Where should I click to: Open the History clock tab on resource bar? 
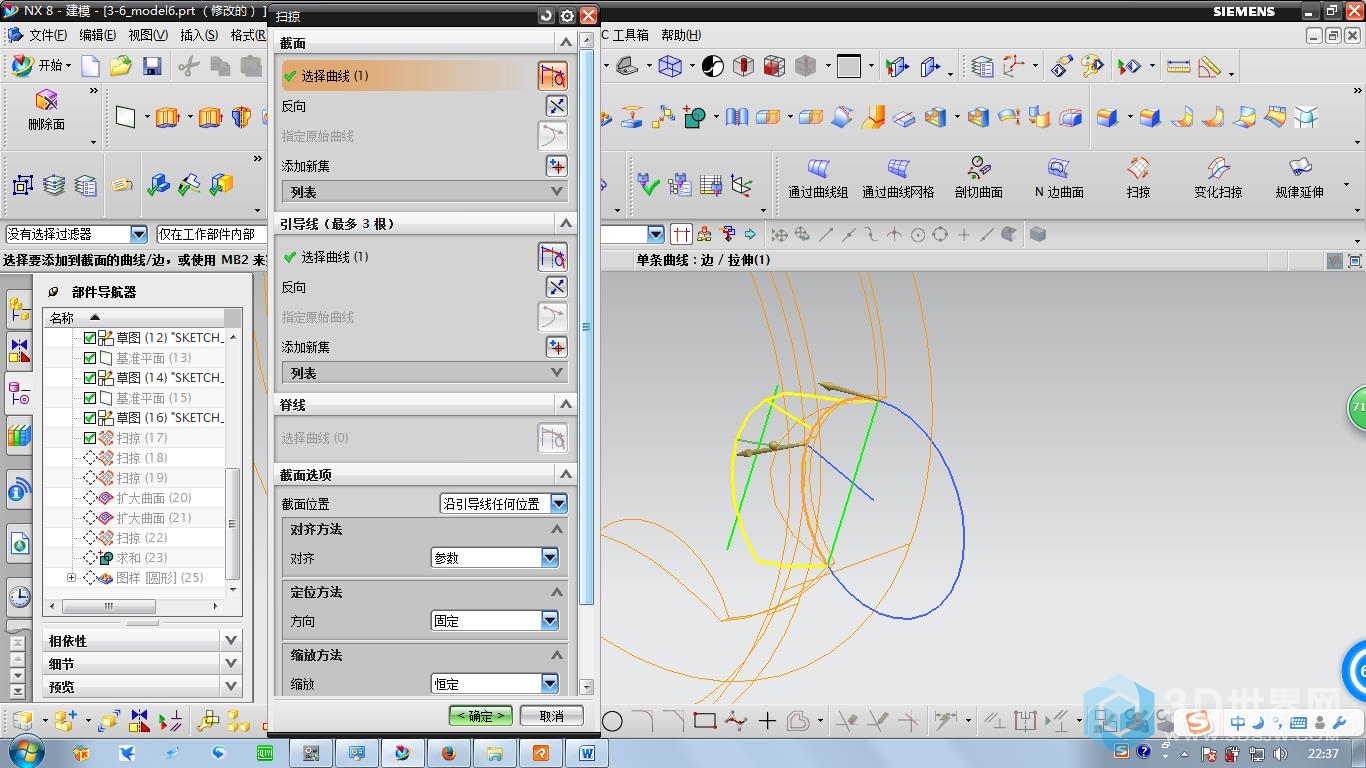(x=19, y=598)
